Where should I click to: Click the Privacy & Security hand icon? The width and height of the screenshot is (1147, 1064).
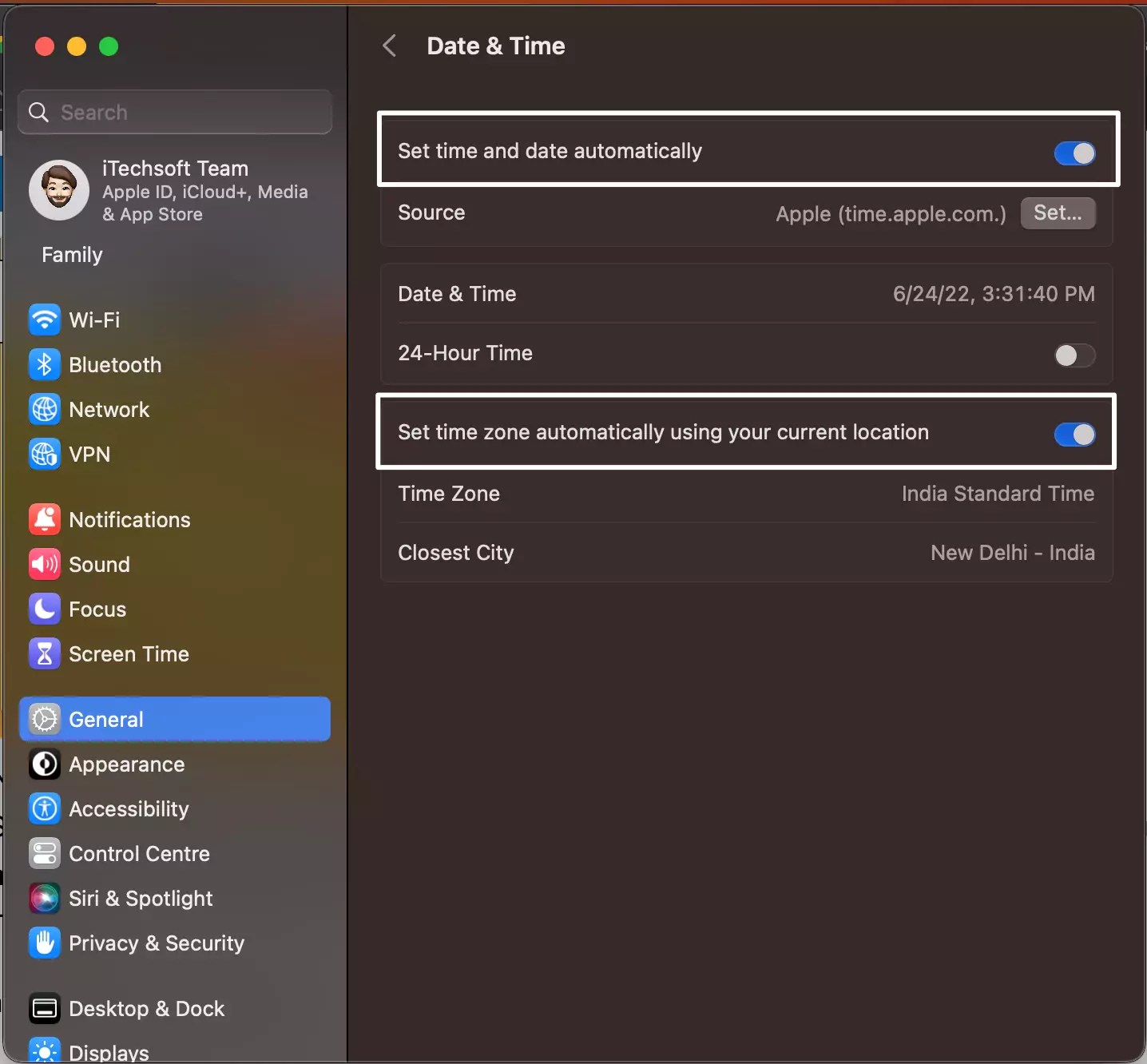click(x=44, y=943)
